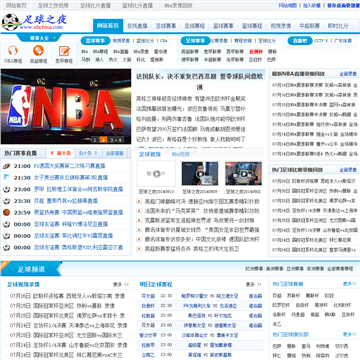Open the 天津泰达vs上海申花 录像 row
360x360 pixels.
[x=68, y=325]
